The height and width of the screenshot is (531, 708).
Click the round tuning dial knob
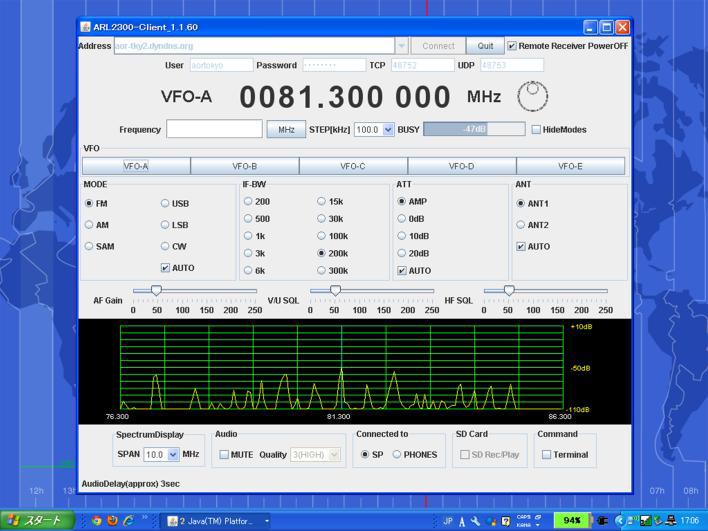coord(533,96)
